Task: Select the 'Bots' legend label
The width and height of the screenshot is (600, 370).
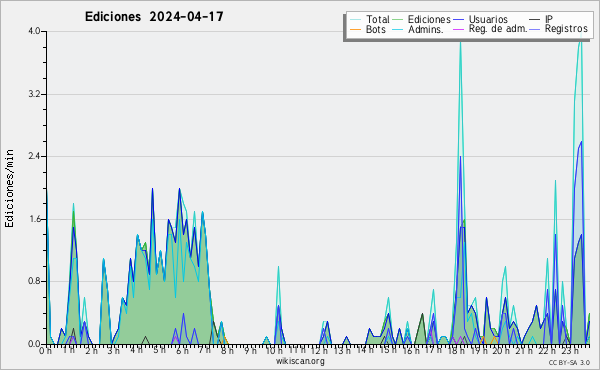Action: (376, 29)
